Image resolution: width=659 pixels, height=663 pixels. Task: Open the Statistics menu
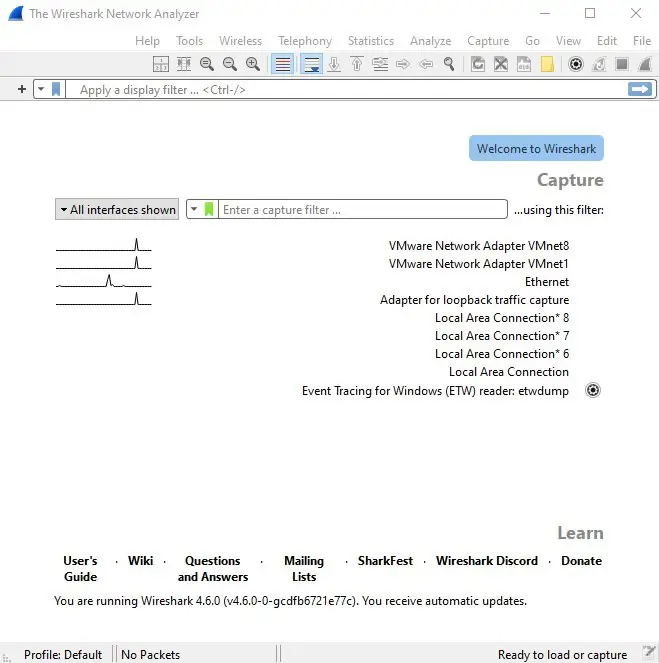coord(370,41)
